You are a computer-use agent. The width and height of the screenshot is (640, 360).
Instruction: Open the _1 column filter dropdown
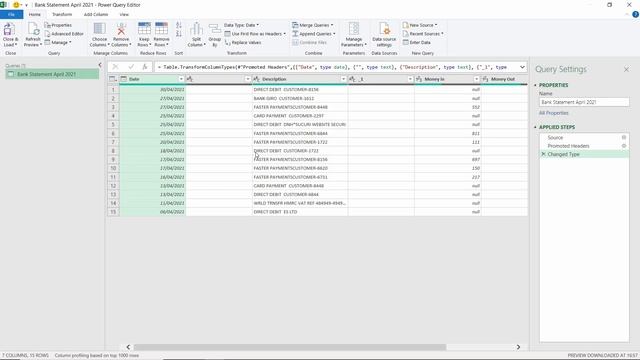410,79
